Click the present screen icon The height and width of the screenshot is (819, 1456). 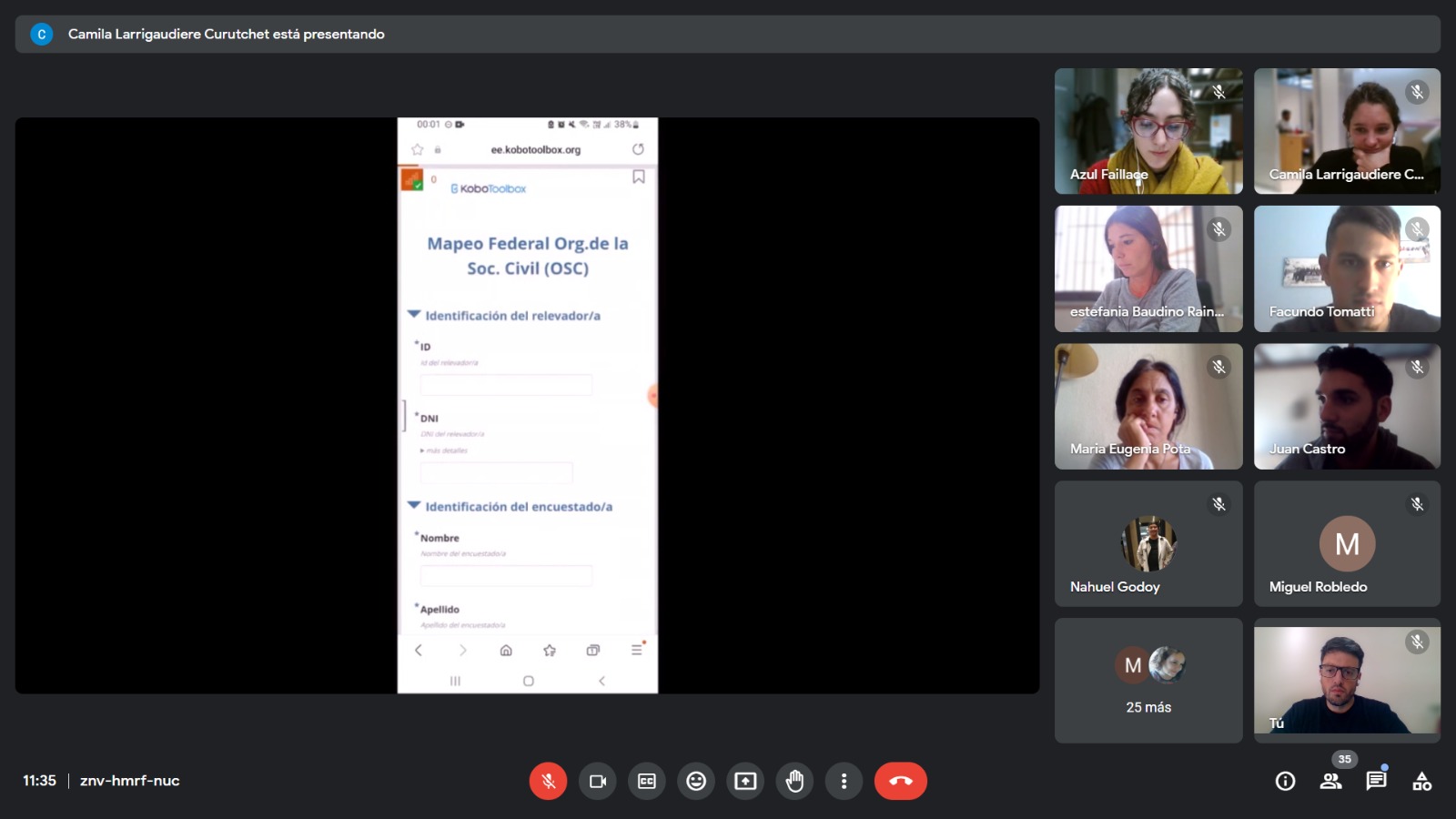click(745, 781)
